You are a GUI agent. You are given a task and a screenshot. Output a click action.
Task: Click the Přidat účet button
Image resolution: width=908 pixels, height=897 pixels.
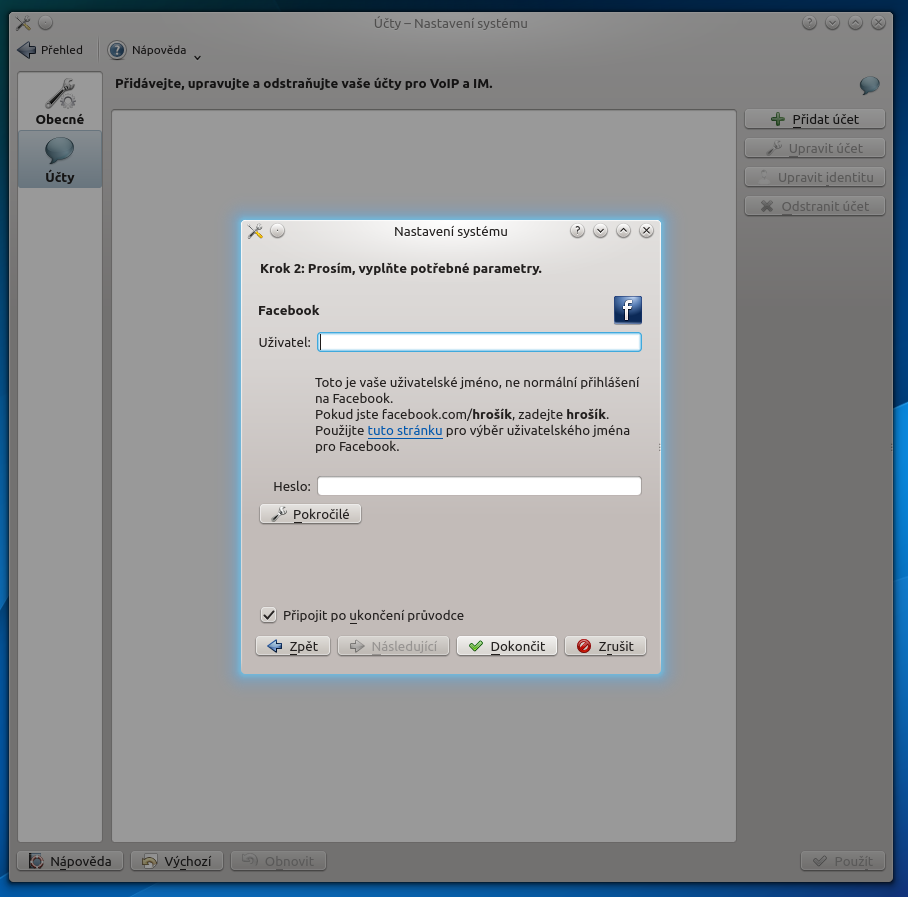click(x=814, y=119)
